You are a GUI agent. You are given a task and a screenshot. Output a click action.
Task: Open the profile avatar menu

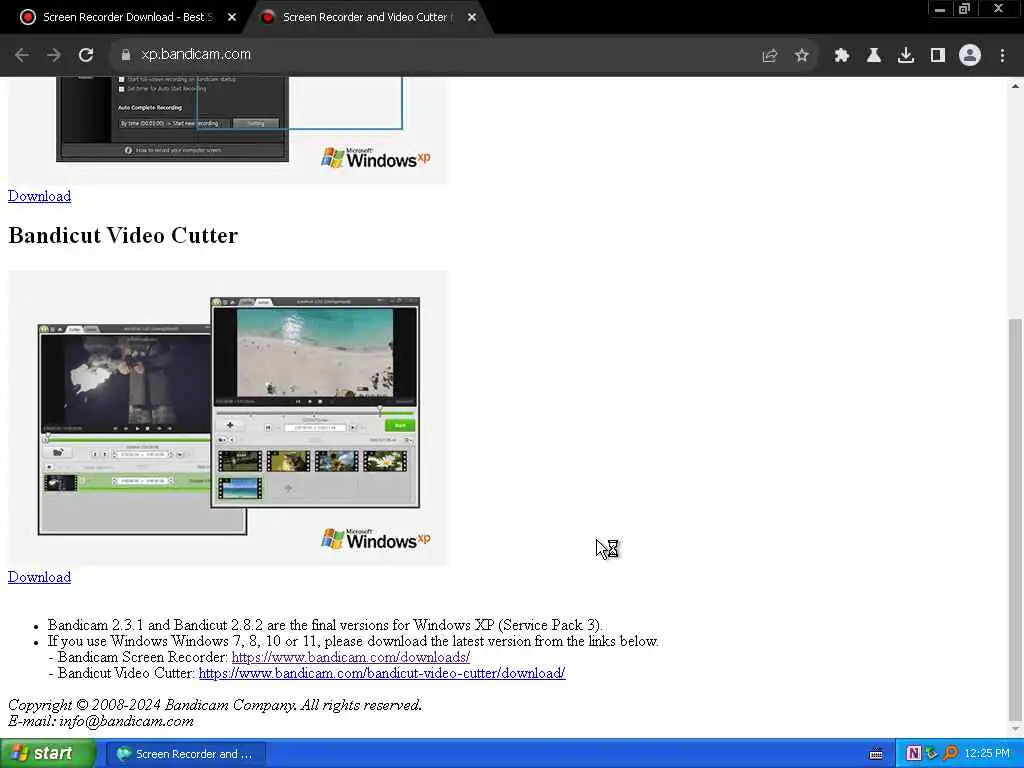tap(970, 56)
